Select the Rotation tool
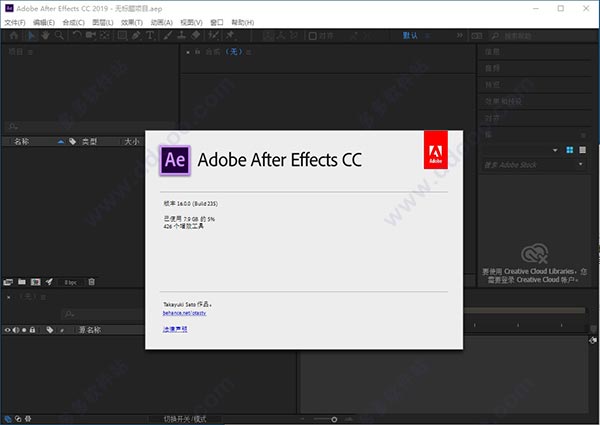The width and height of the screenshot is (600, 425). pyautogui.click(x=77, y=36)
